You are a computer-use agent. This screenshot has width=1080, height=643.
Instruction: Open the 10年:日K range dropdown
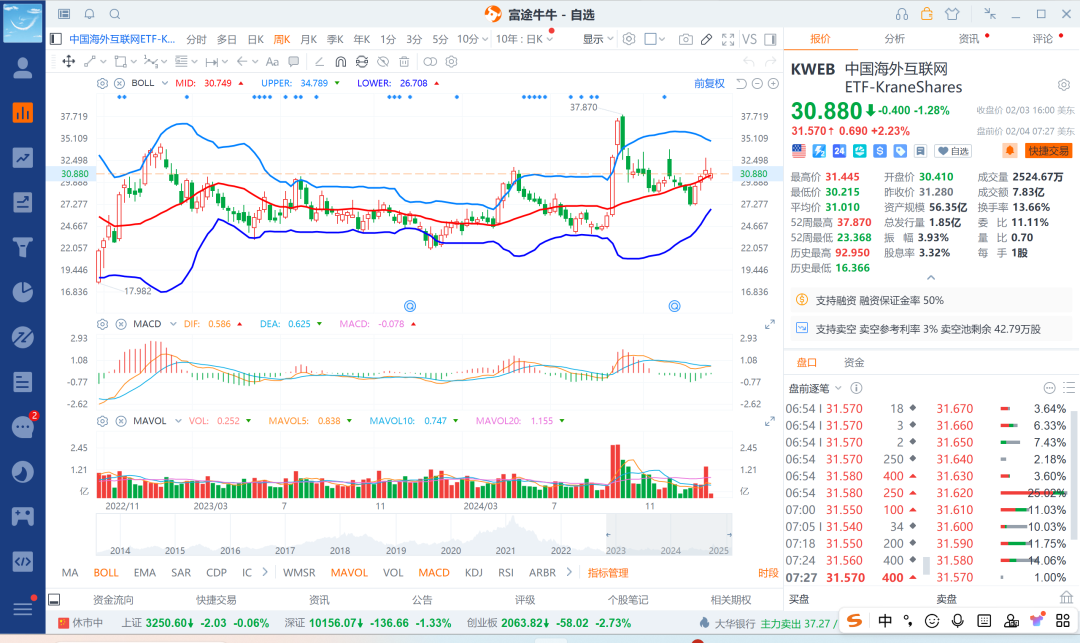click(524, 39)
